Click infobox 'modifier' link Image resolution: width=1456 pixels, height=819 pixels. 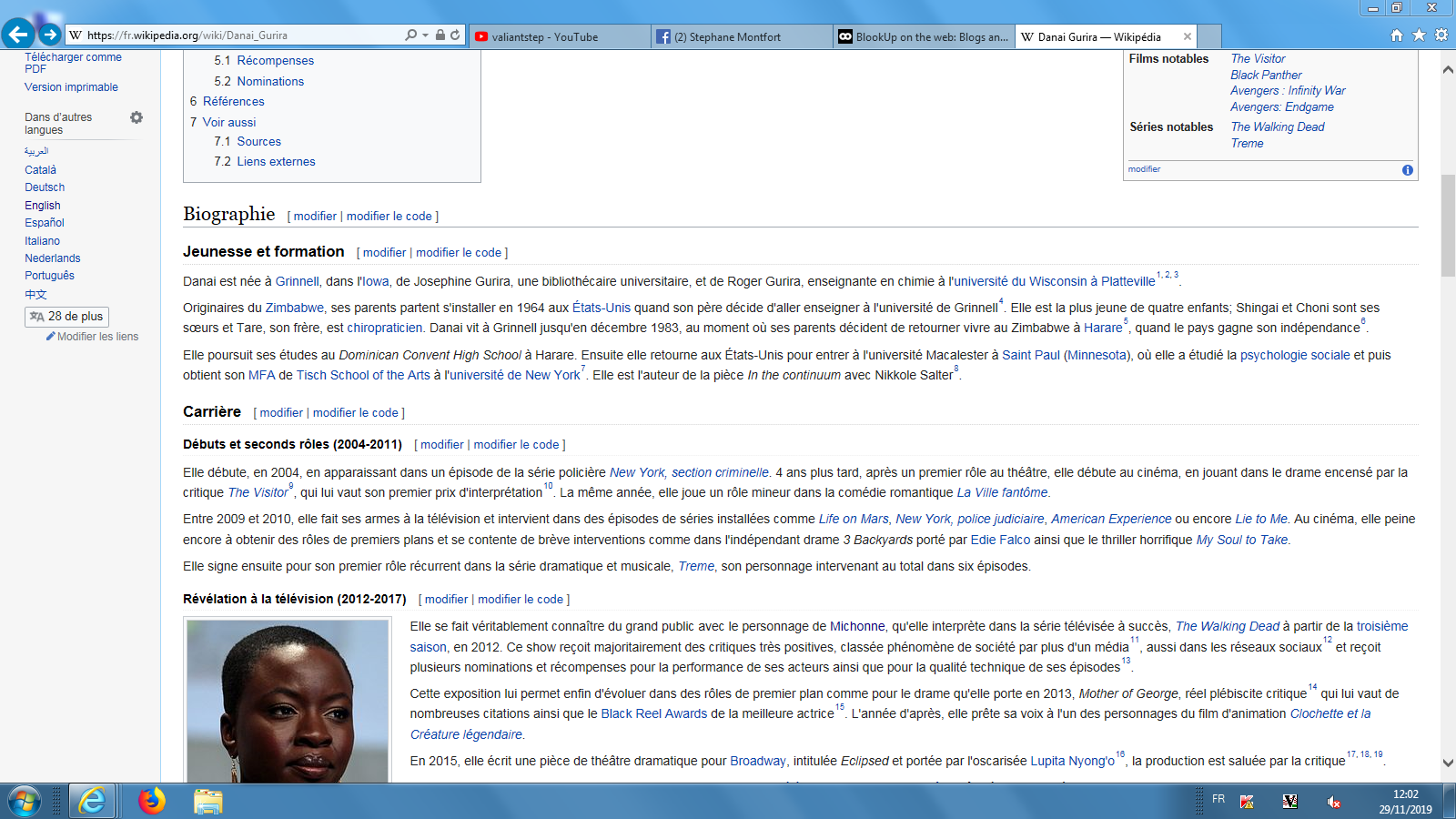(1144, 169)
